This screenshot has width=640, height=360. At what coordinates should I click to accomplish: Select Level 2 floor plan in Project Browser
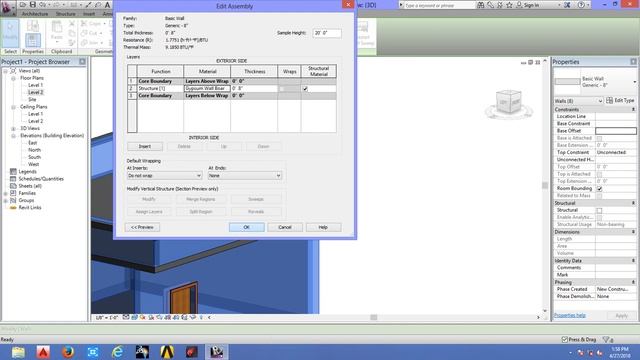point(36,92)
